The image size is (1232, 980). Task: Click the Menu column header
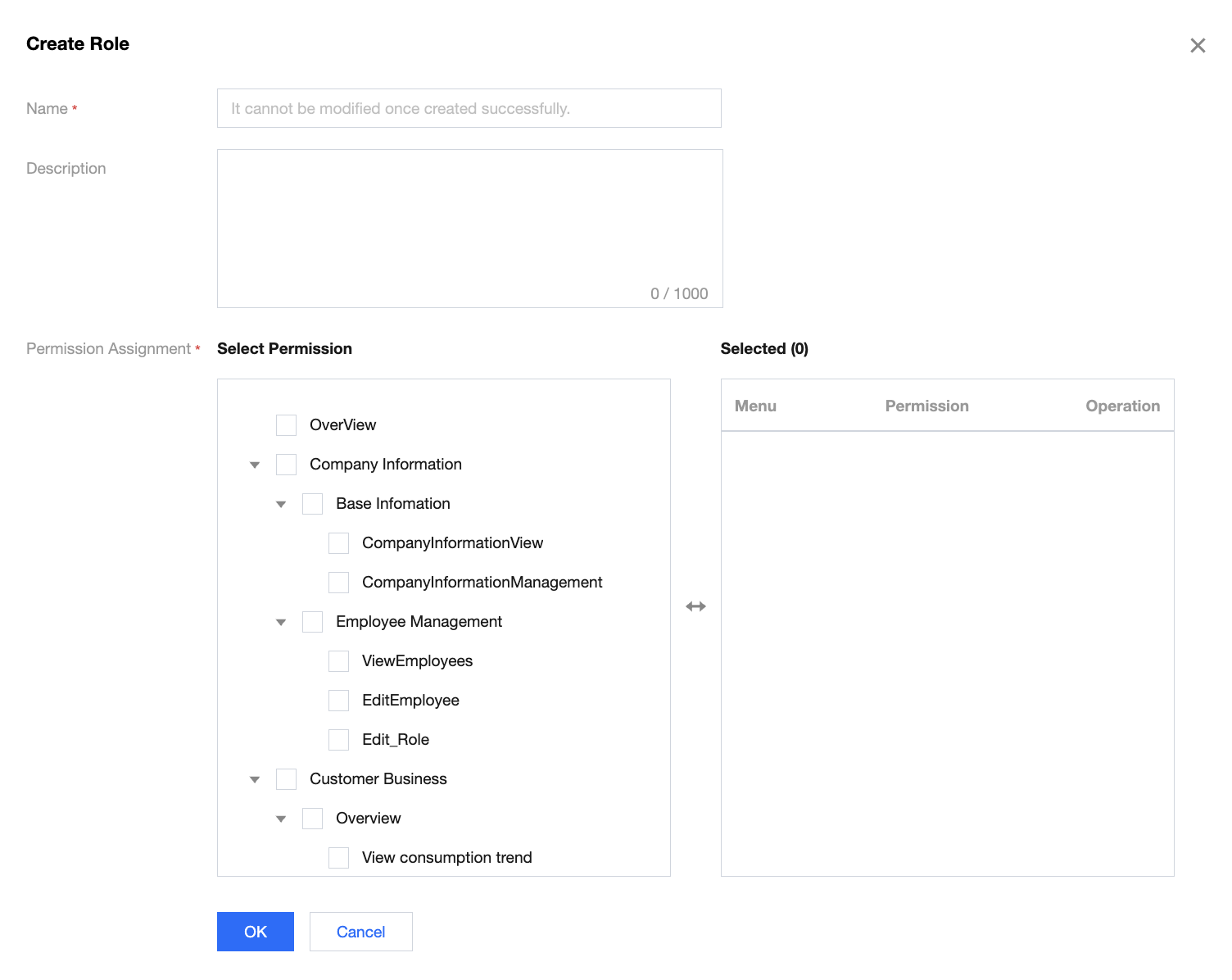pyautogui.click(x=755, y=406)
